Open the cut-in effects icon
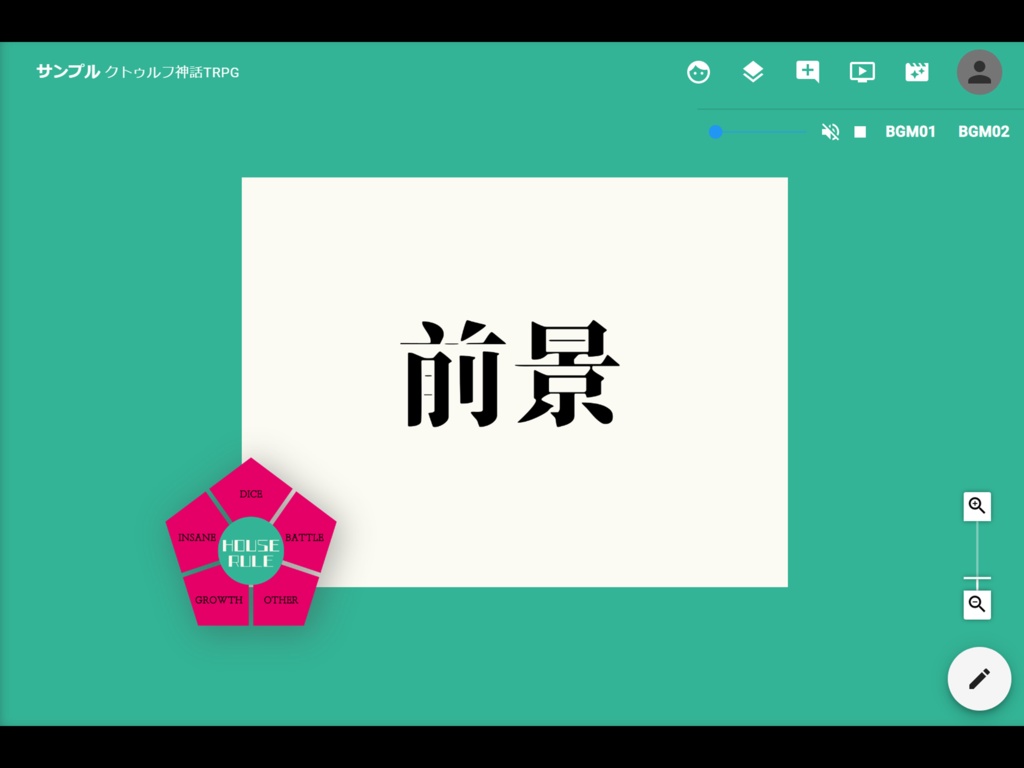 click(x=916, y=72)
